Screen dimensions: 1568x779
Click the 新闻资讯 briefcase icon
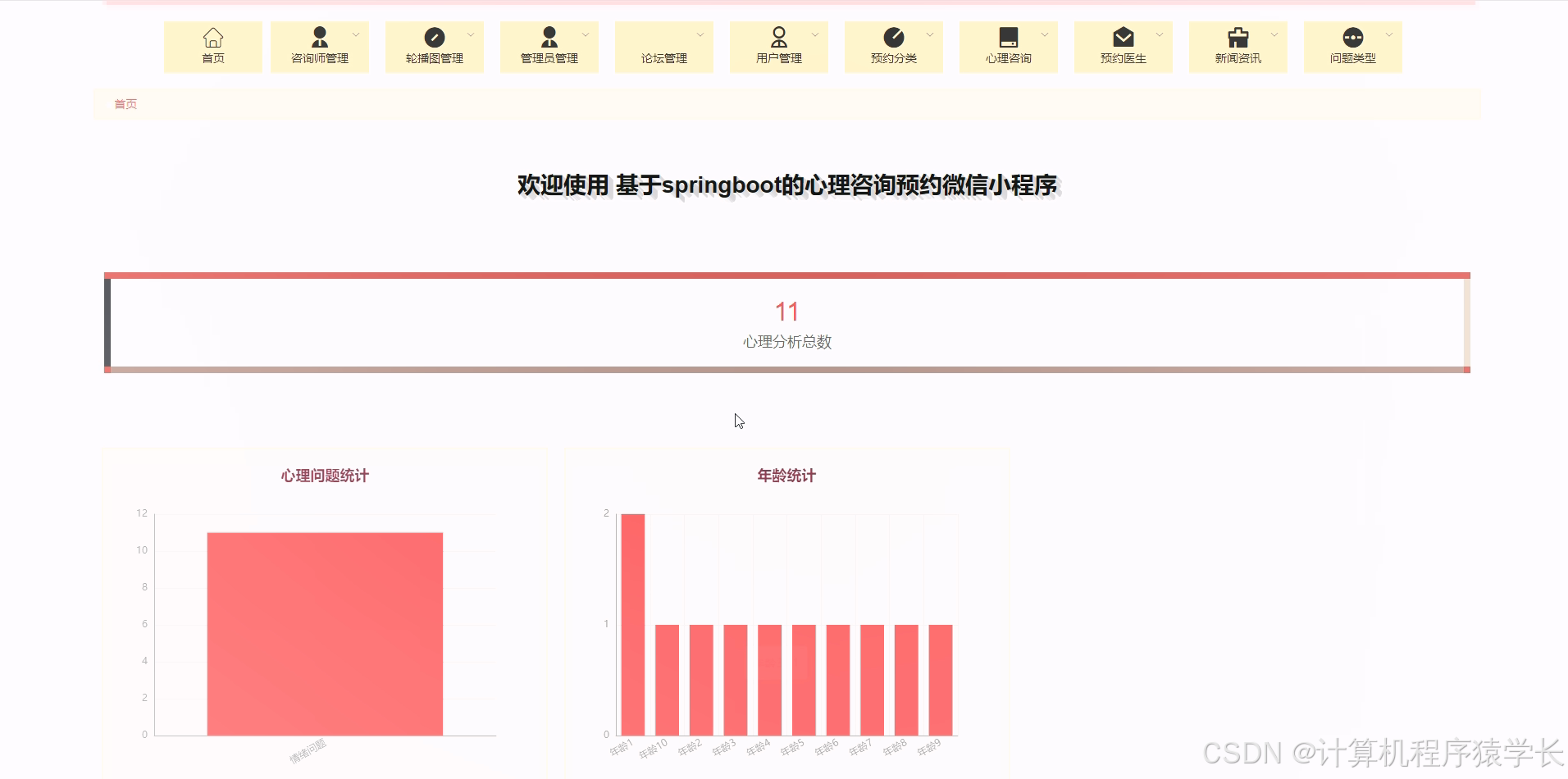click(1238, 37)
